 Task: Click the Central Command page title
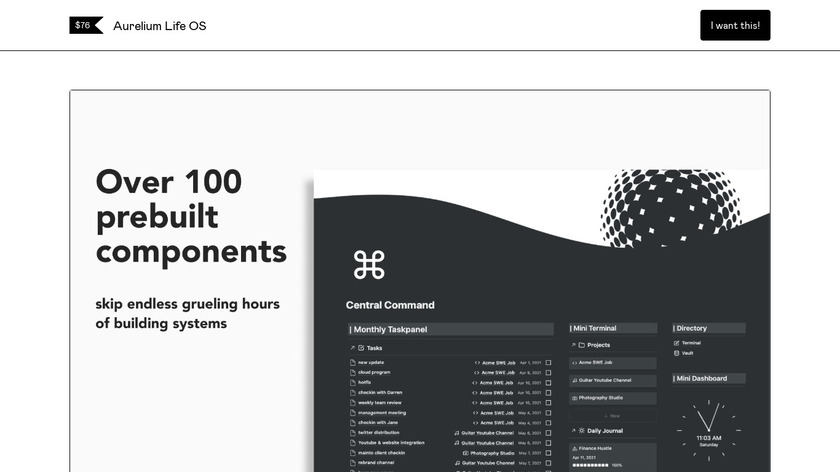click(390, 305)
